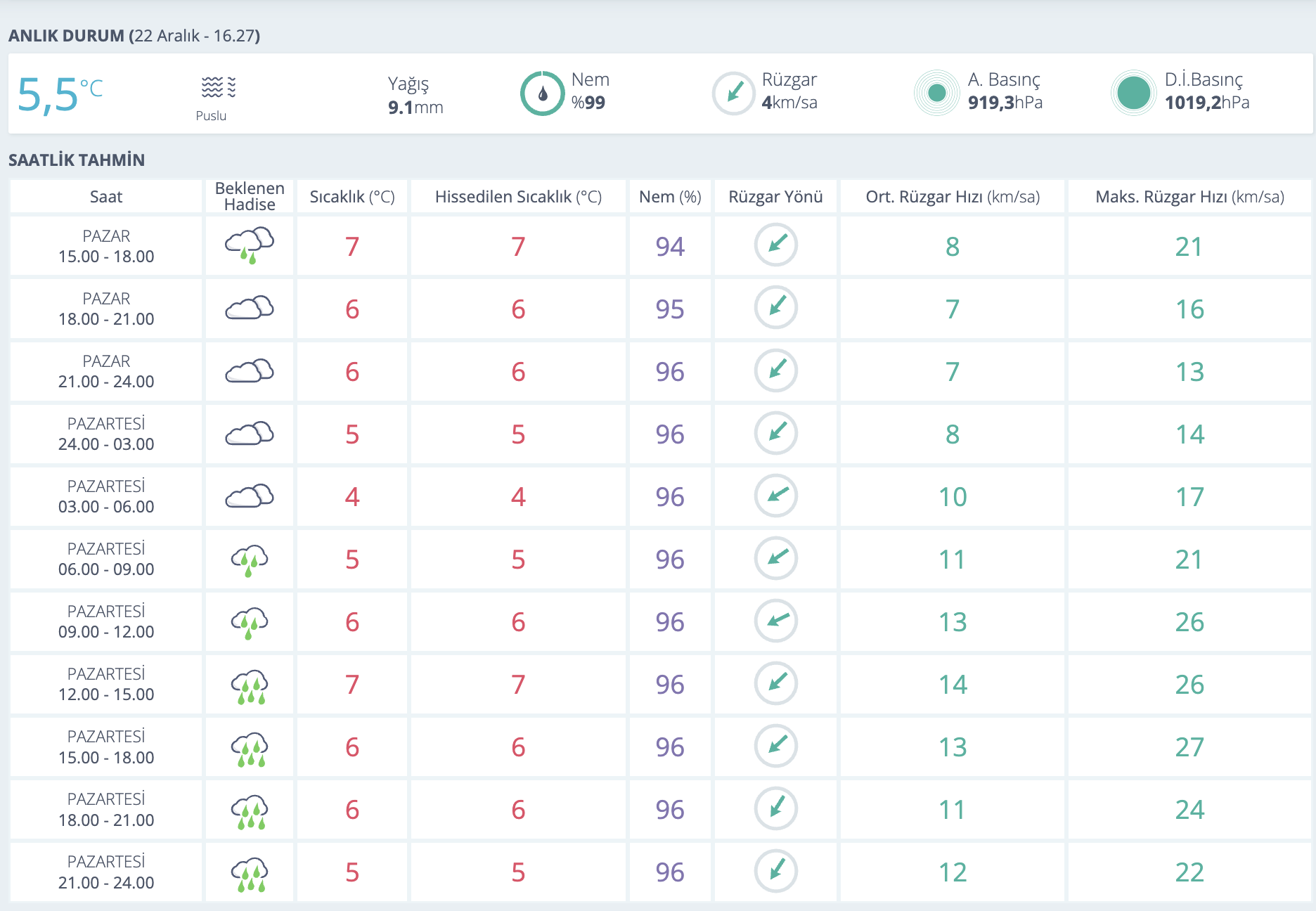Click the PAZARTESİ 12.00 - 15.00 time cell
This screenshot has width=1316, height=911.
pos(106,684)
